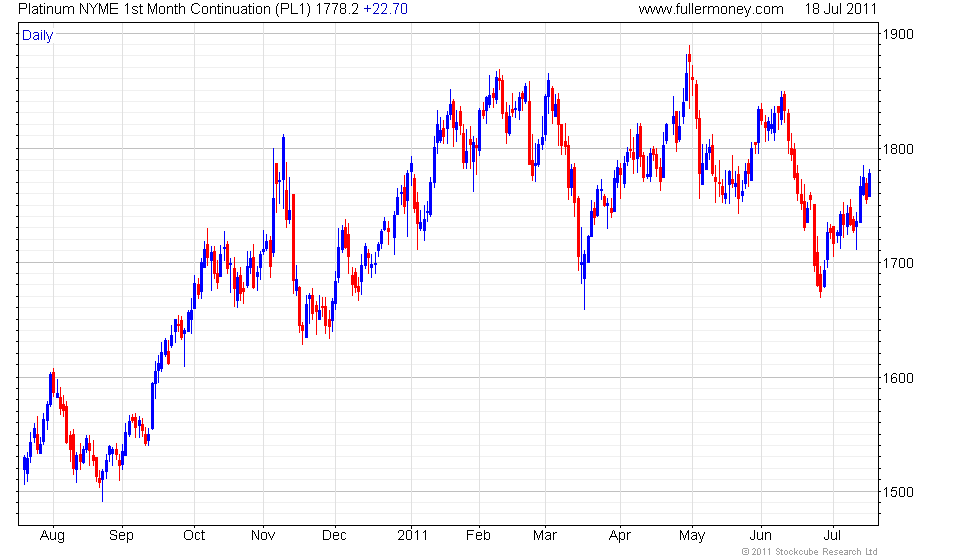The image size is (960, 560).
Task: Click the chart title 'Platinum NYME 1st Month Continuation (PL1)'
Action: coord(165,9)
